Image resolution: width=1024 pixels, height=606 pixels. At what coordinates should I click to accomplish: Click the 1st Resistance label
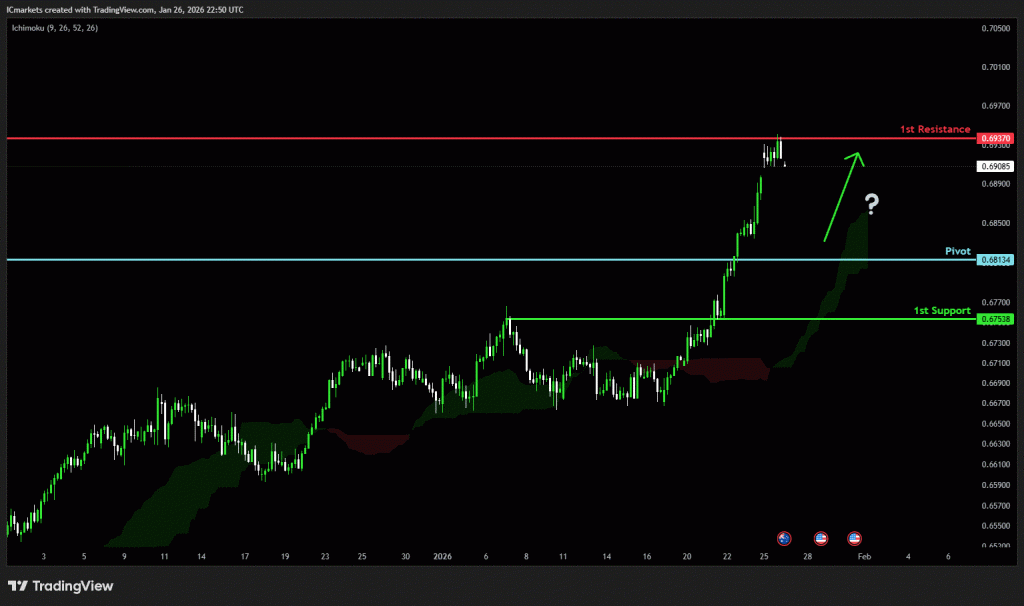click(x=934, y=129)
